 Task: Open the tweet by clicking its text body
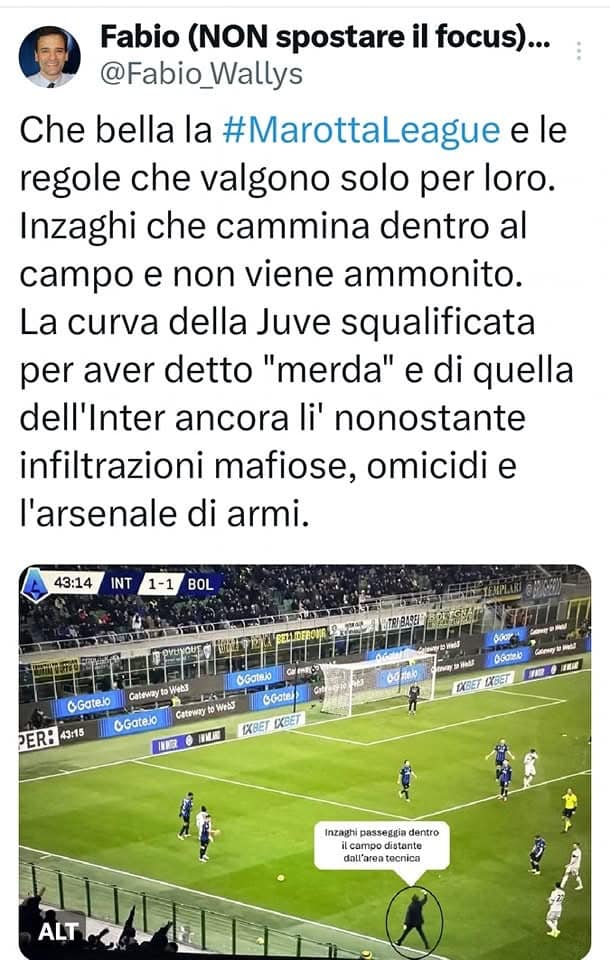point(296,321)
